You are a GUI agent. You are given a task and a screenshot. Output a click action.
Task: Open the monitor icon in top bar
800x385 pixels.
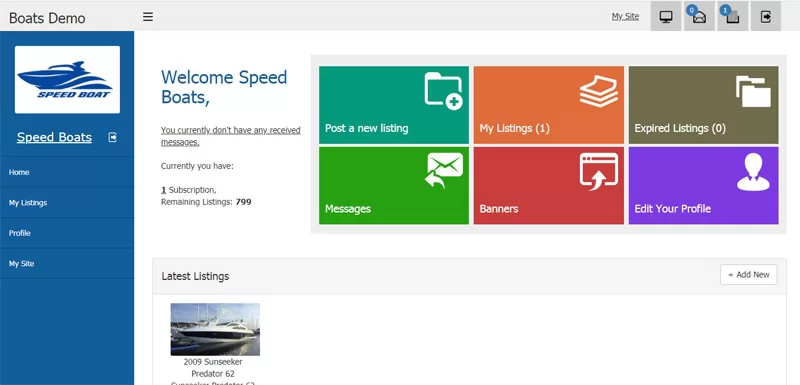pyautogui.click(x=666, y=16)
